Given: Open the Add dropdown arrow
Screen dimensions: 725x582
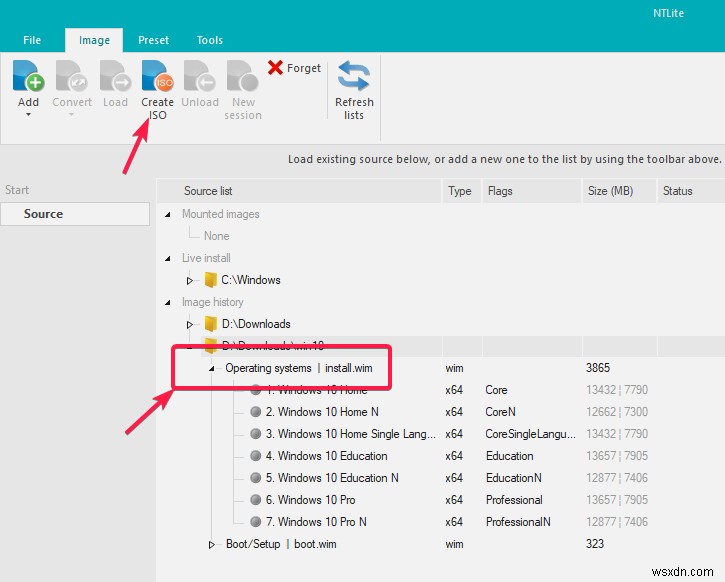Looking at the screenshot, I should coord(28,114).
